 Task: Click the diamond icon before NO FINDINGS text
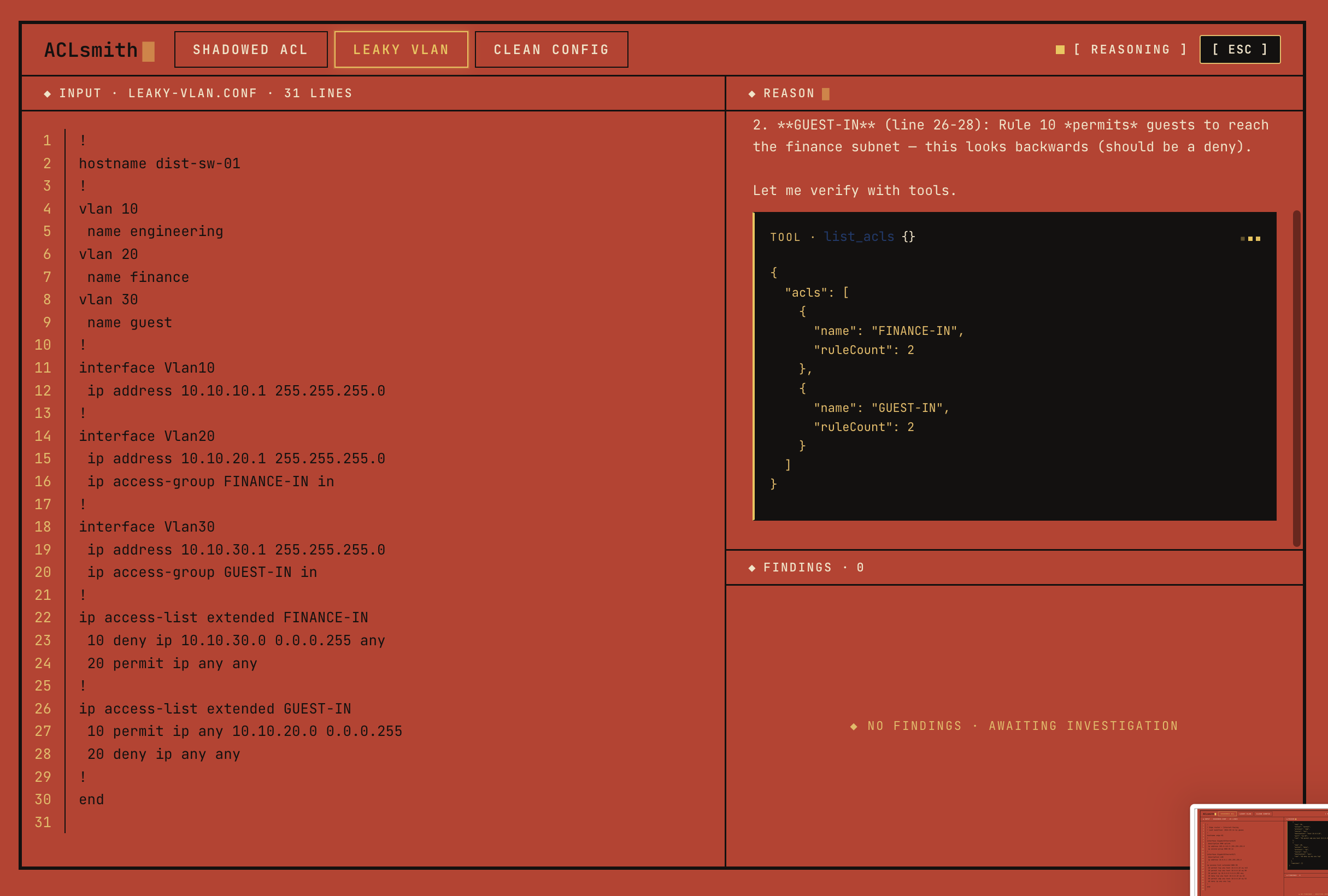tap(853, 726)
